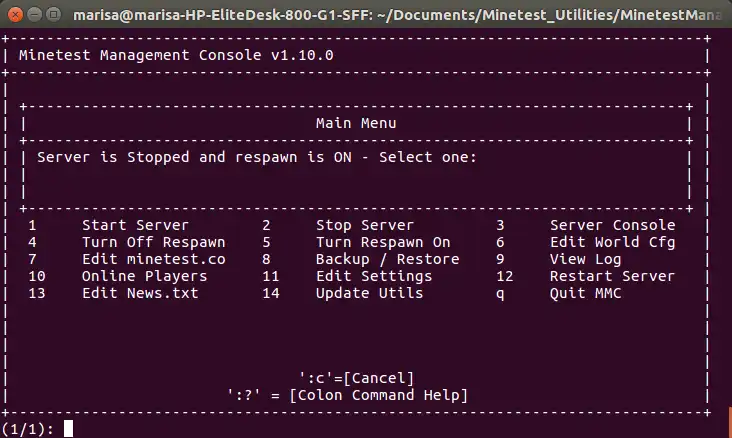
Task: Click the ':c'=[Cancel] hint text
Action: tap(356, 378)
